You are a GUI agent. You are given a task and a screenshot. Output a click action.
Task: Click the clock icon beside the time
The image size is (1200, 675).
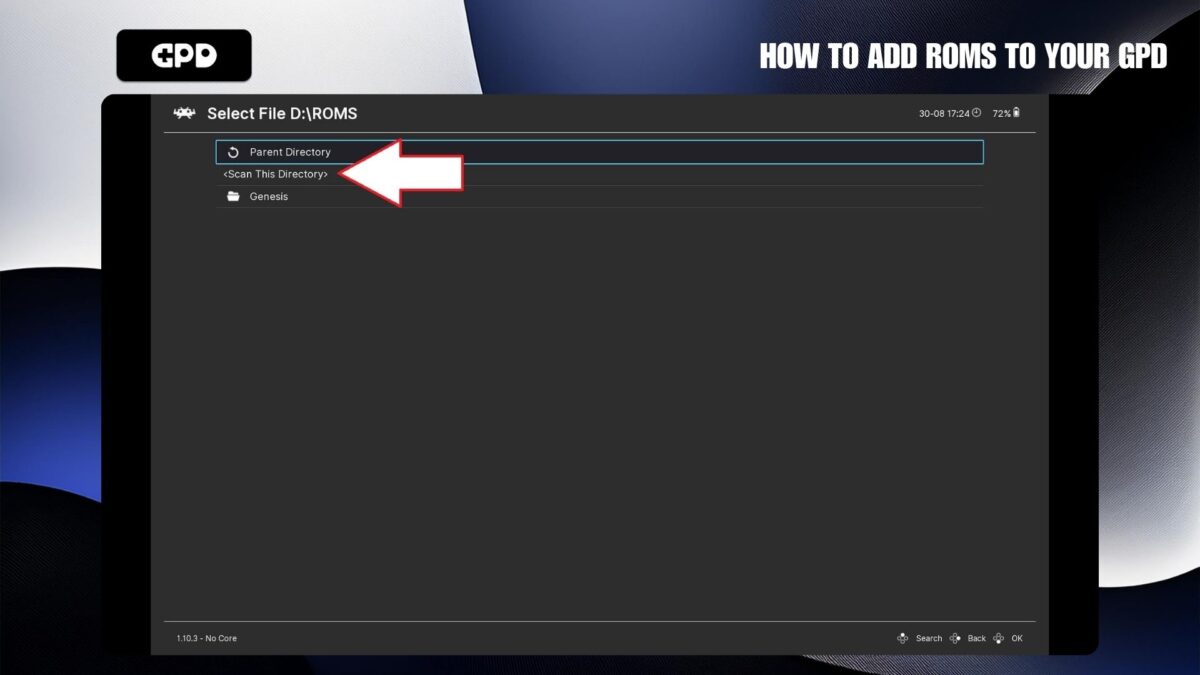click(977, 113)
